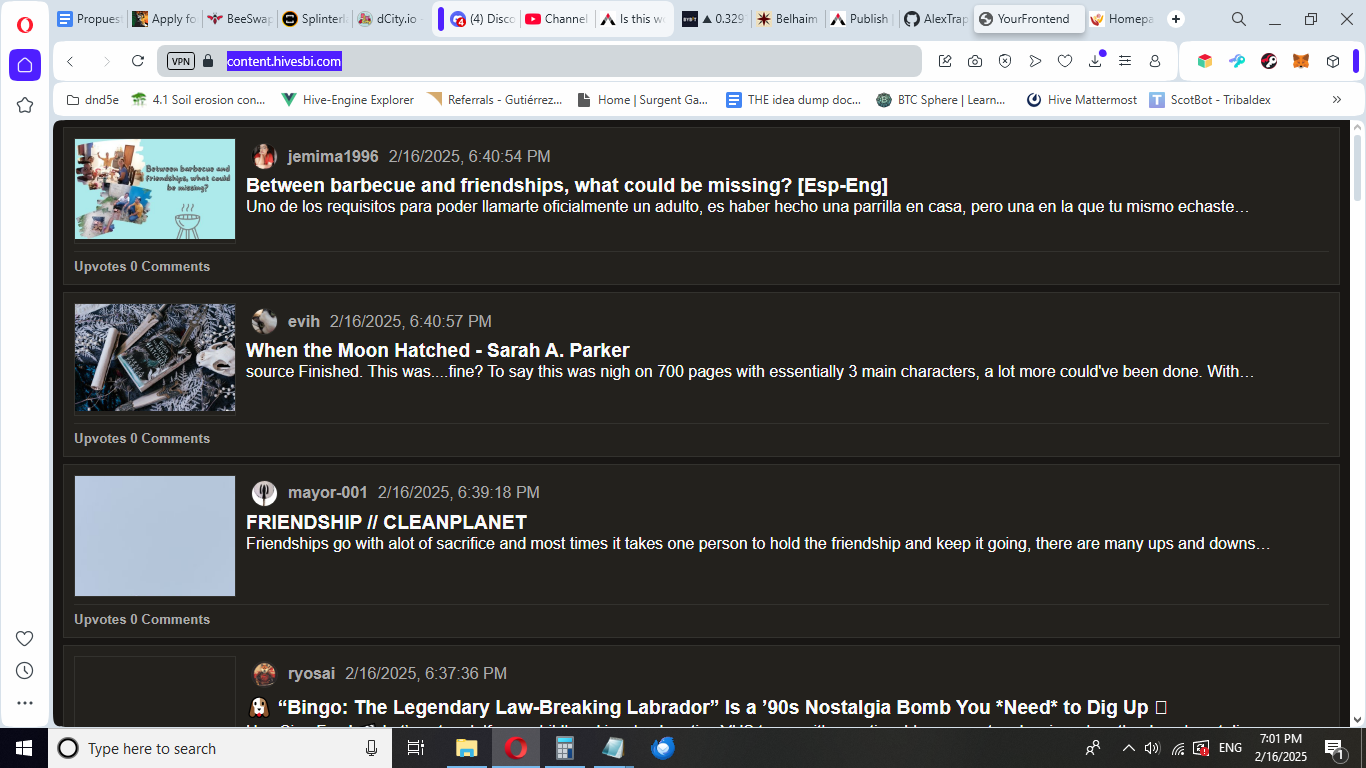Open Easy Setup sliders icon
This screenshot has width=1366, height=768.
[1125, 61]
